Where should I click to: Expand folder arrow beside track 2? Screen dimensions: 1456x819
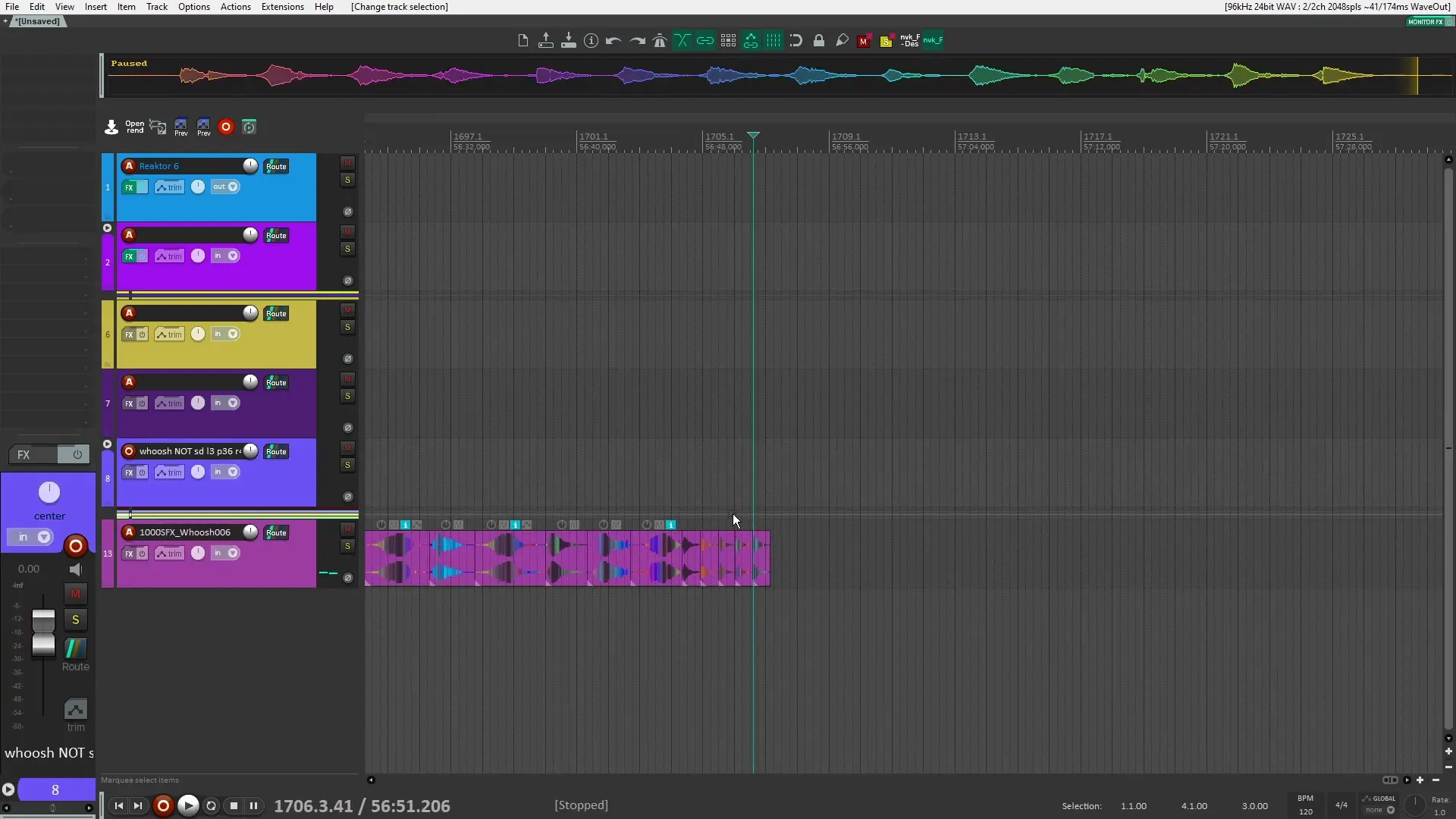107,228
